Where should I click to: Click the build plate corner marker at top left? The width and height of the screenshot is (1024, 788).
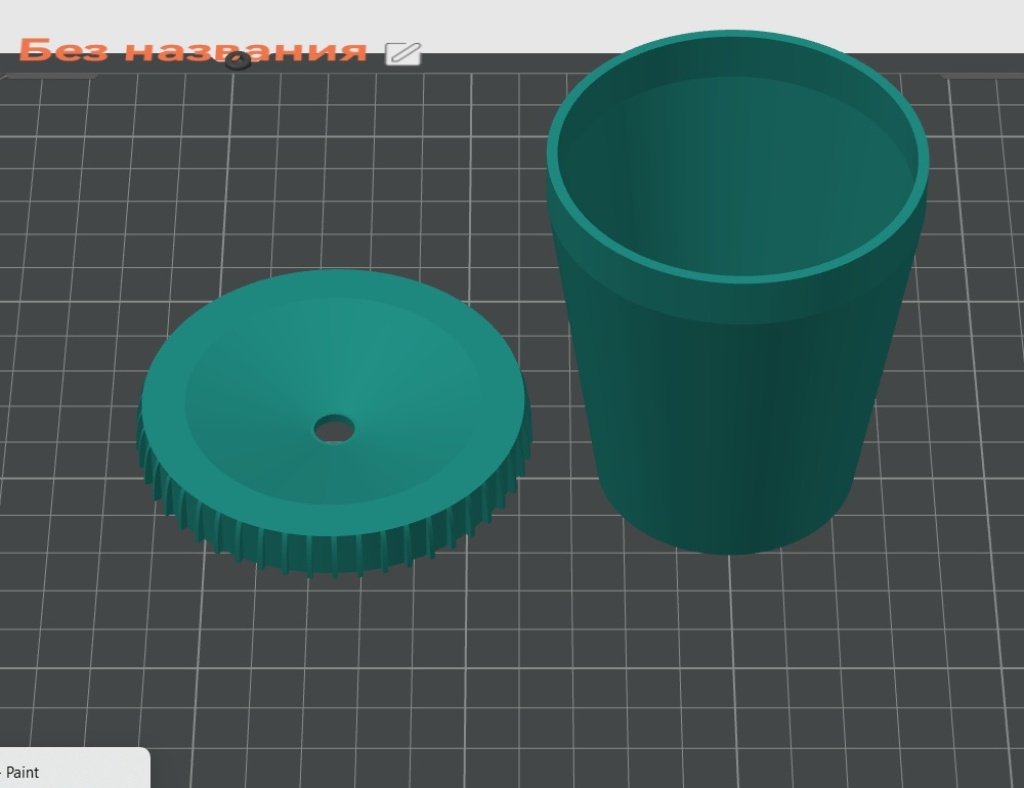[49, 75]
